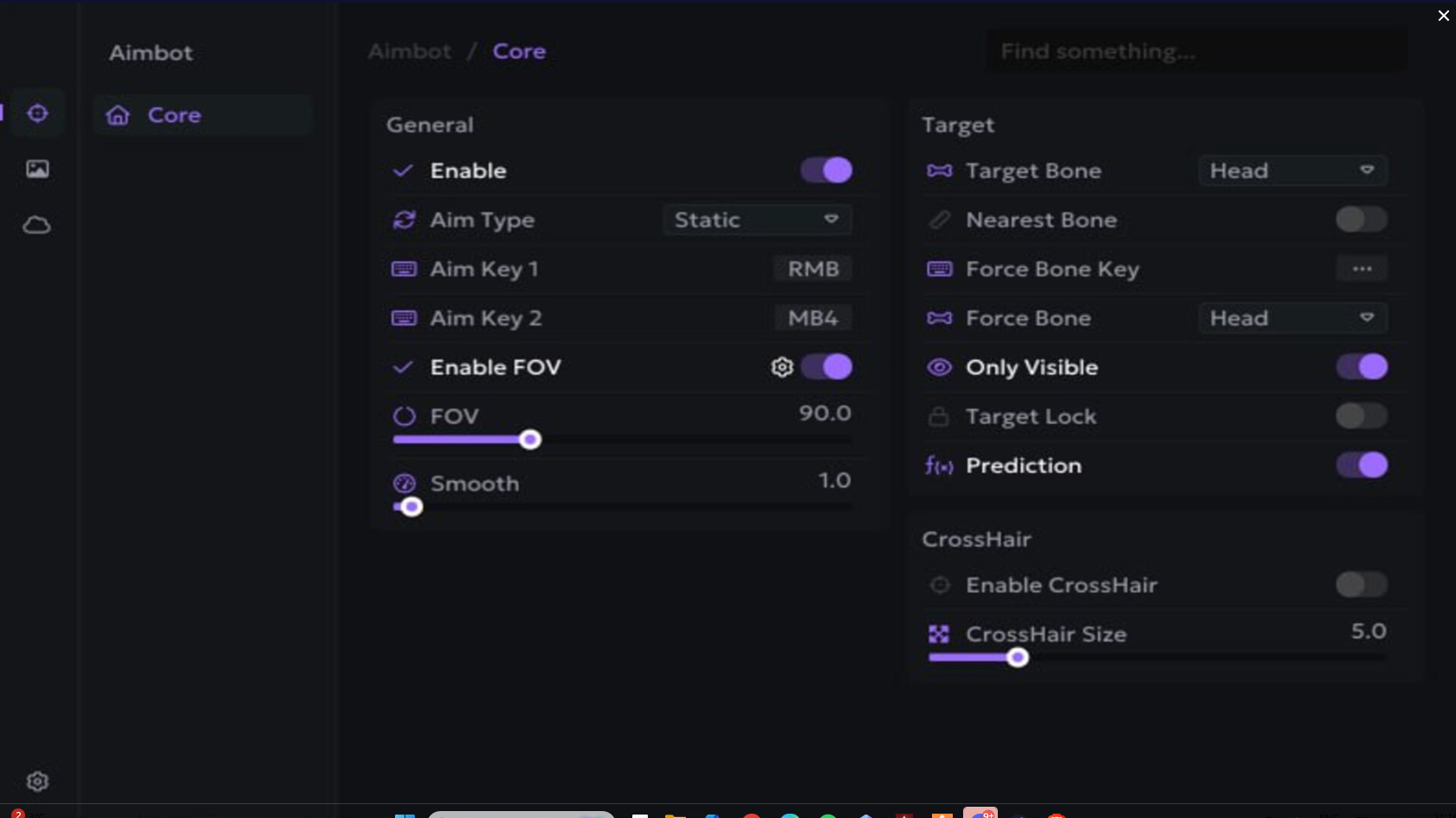The width and height of the screenshot is (1456, 818).
Task: Click the eye icon next to Only Visible
Action: (x=938, y=367)
